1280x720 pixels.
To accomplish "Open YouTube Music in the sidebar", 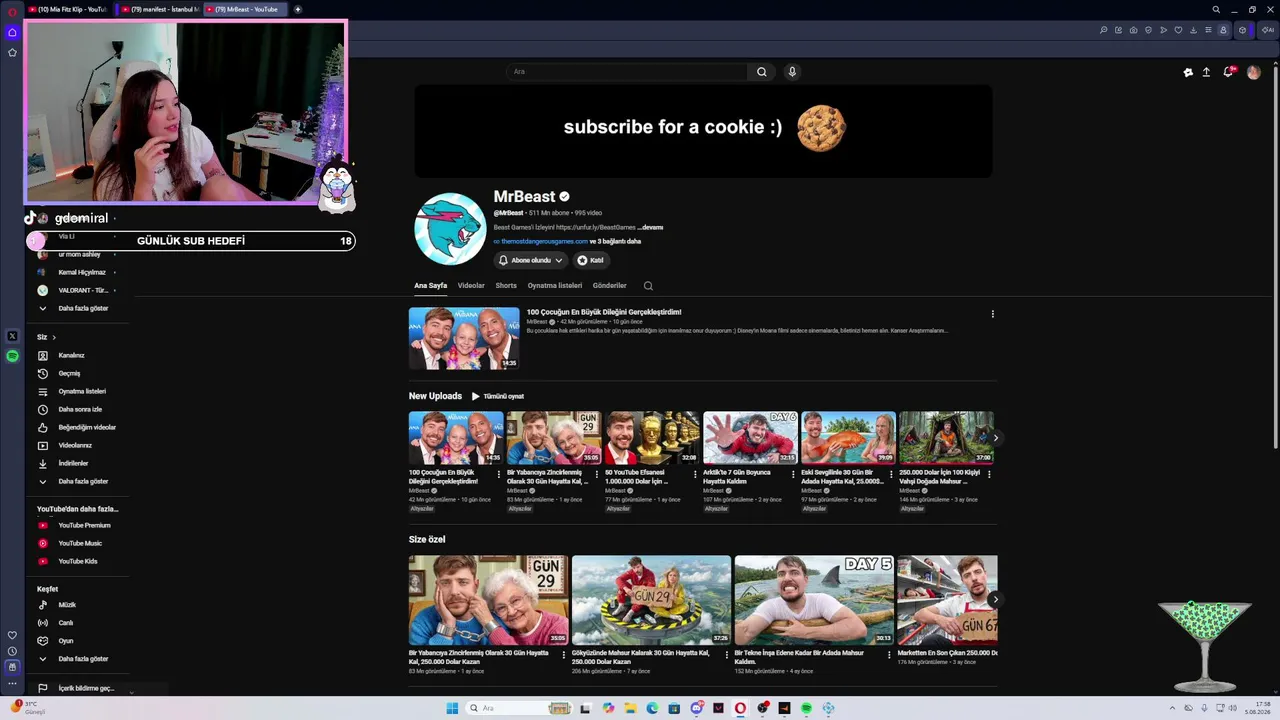I will [80, 543].
